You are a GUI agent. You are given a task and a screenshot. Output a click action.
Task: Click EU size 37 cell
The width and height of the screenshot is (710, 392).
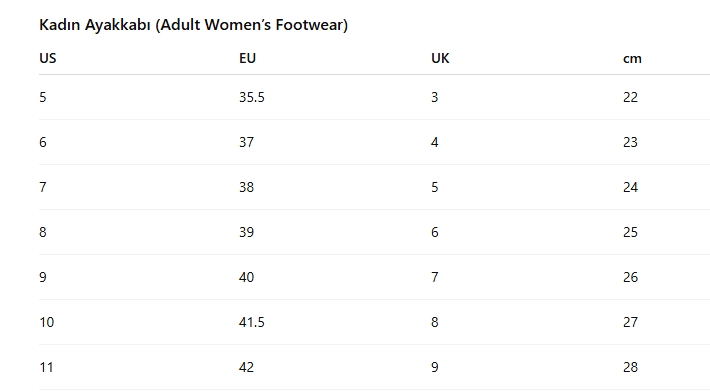[x=246, y=142]
